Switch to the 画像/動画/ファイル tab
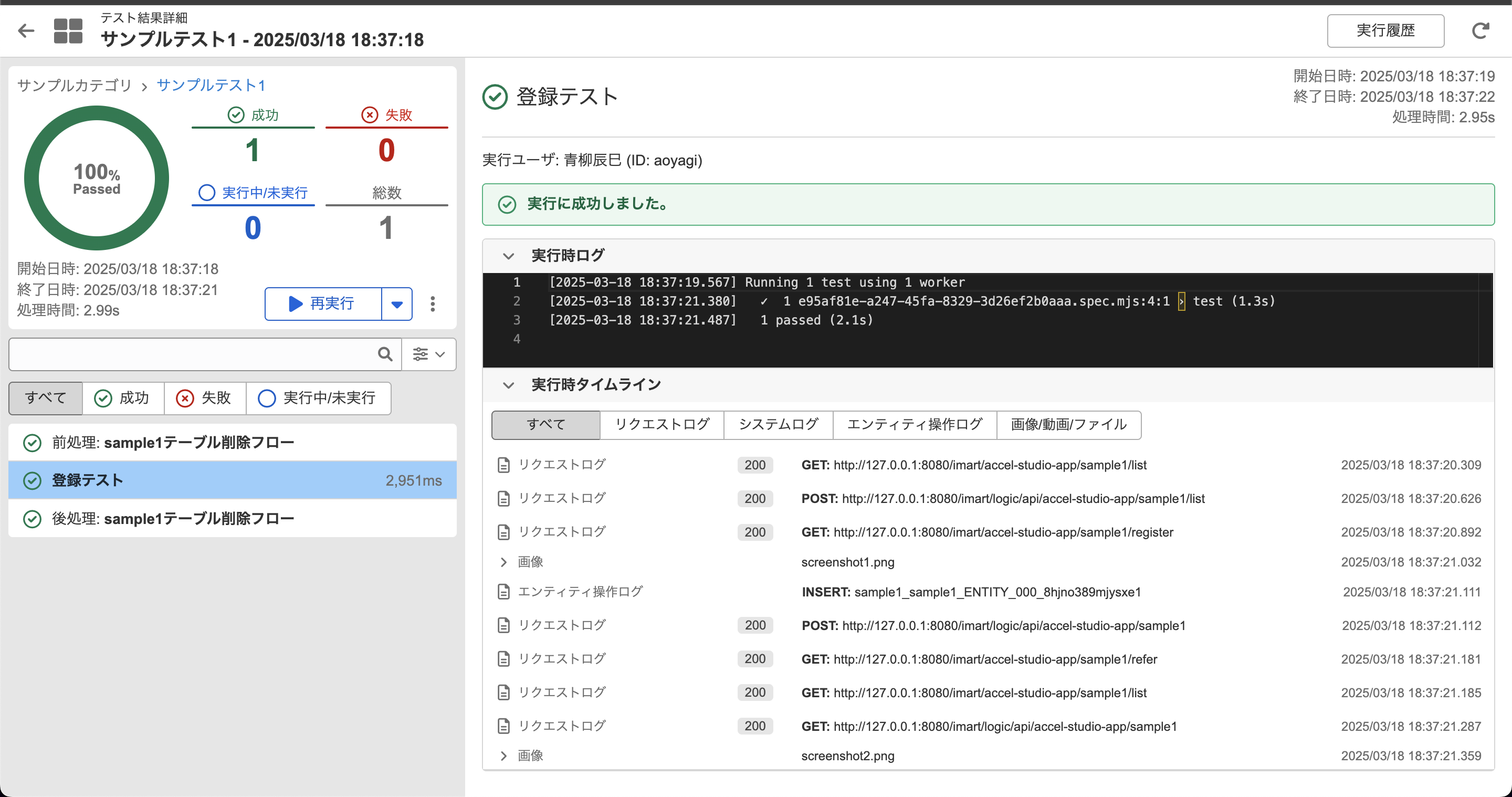 (x=1068, y=424)
